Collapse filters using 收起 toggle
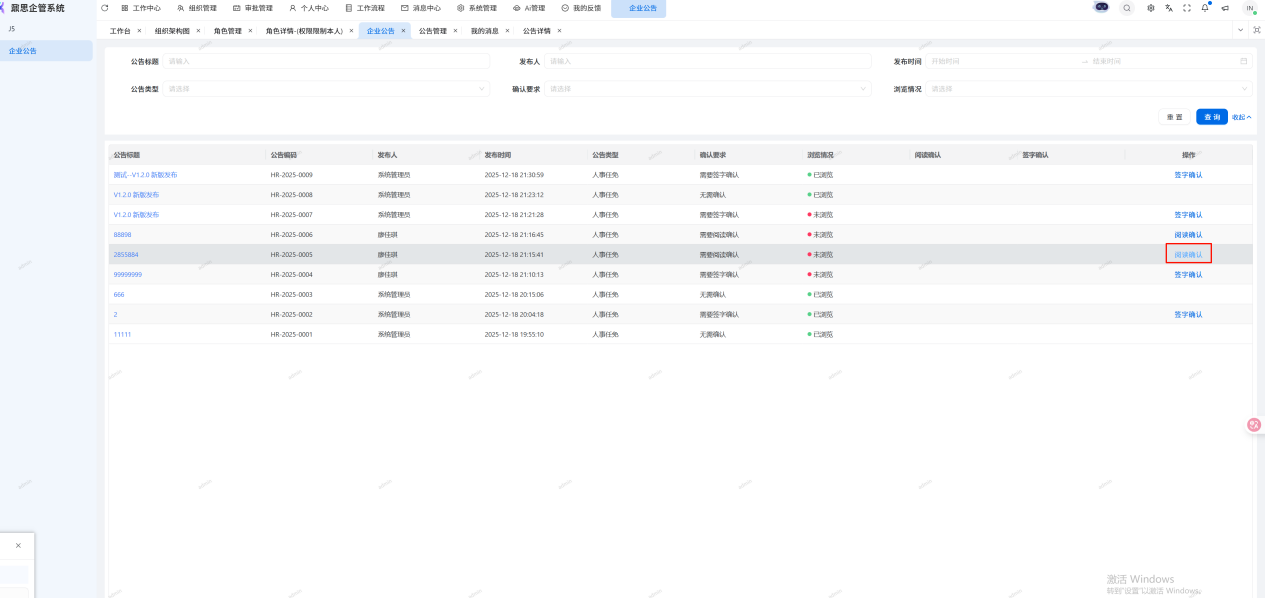1265x598 pixels. [x=1241, y=117]
